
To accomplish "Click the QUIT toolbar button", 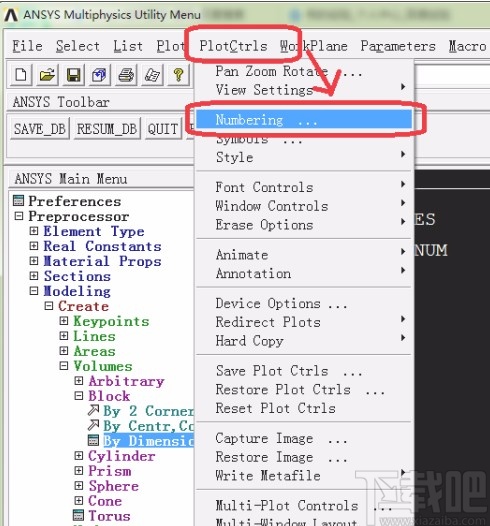I will click(x=163, y=128).
